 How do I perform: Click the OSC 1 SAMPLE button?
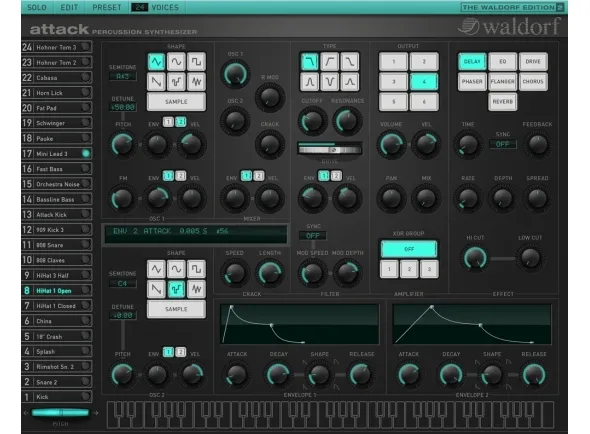click(x=176, y=102)
